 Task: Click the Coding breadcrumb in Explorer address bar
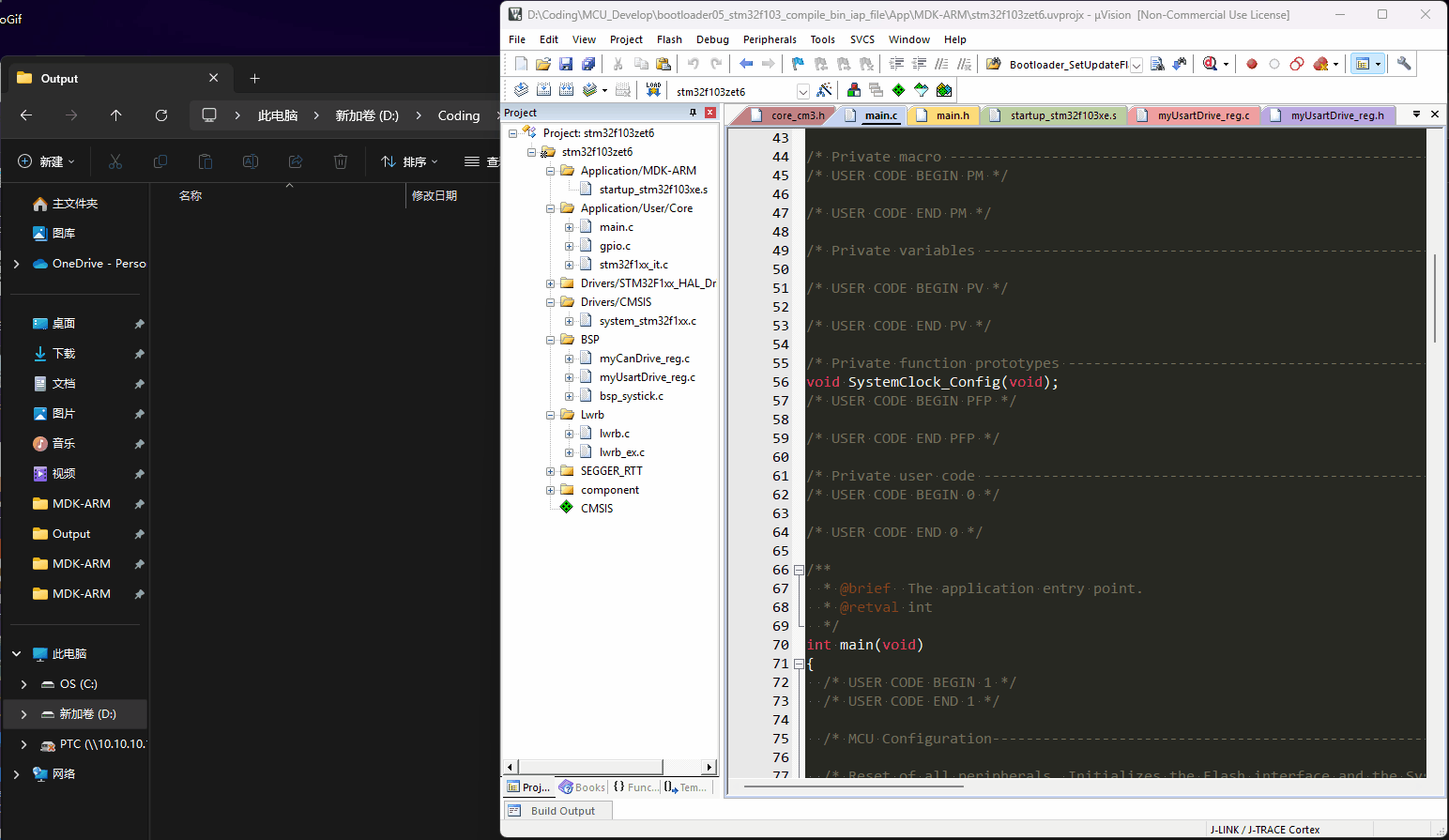[x=459, y=115]
